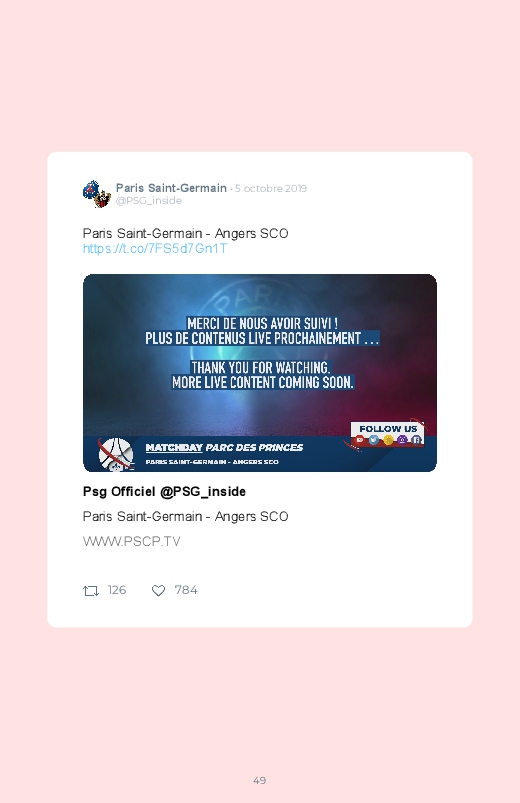This screenshot has width=520, height=803.
Task: Open the video preview thumbnail
Action: (260, 373)
